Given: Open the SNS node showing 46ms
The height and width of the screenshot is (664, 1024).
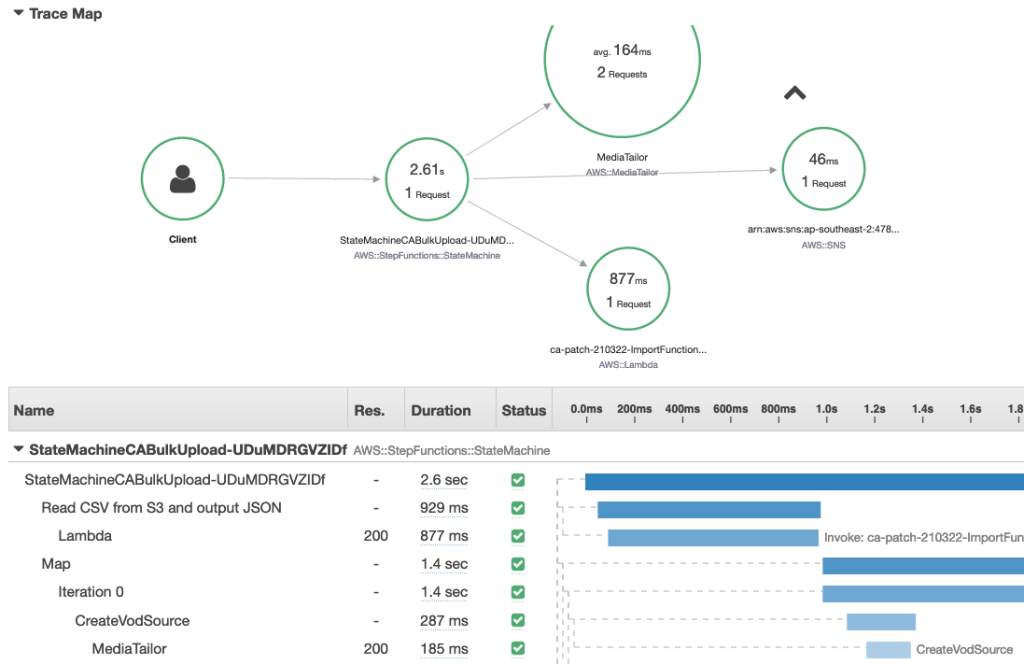Looking at the screenshot, I should click(822, 167).
